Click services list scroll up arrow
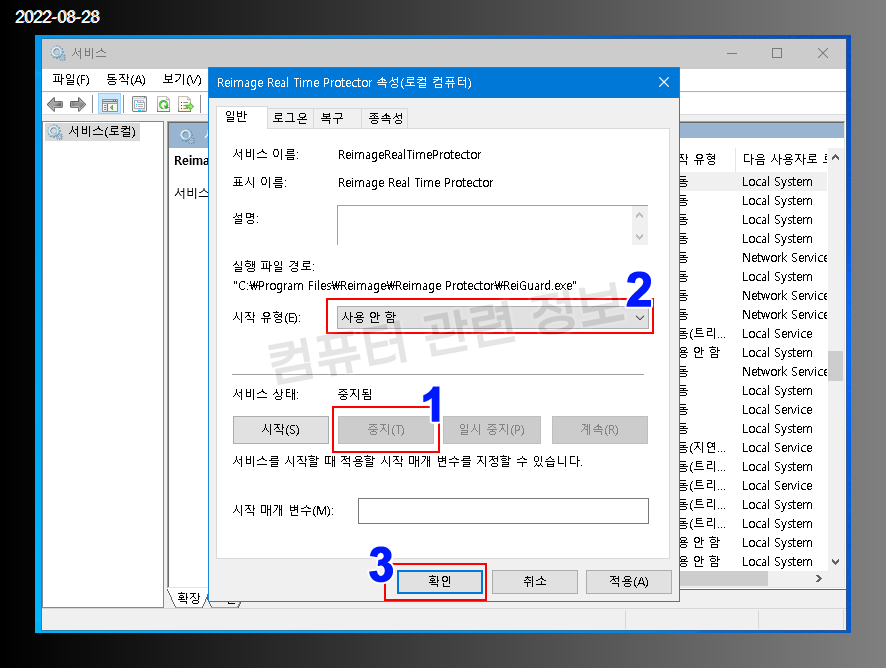Image resolution: width=886 pixels, height=668 pixels. pos(836,158)
